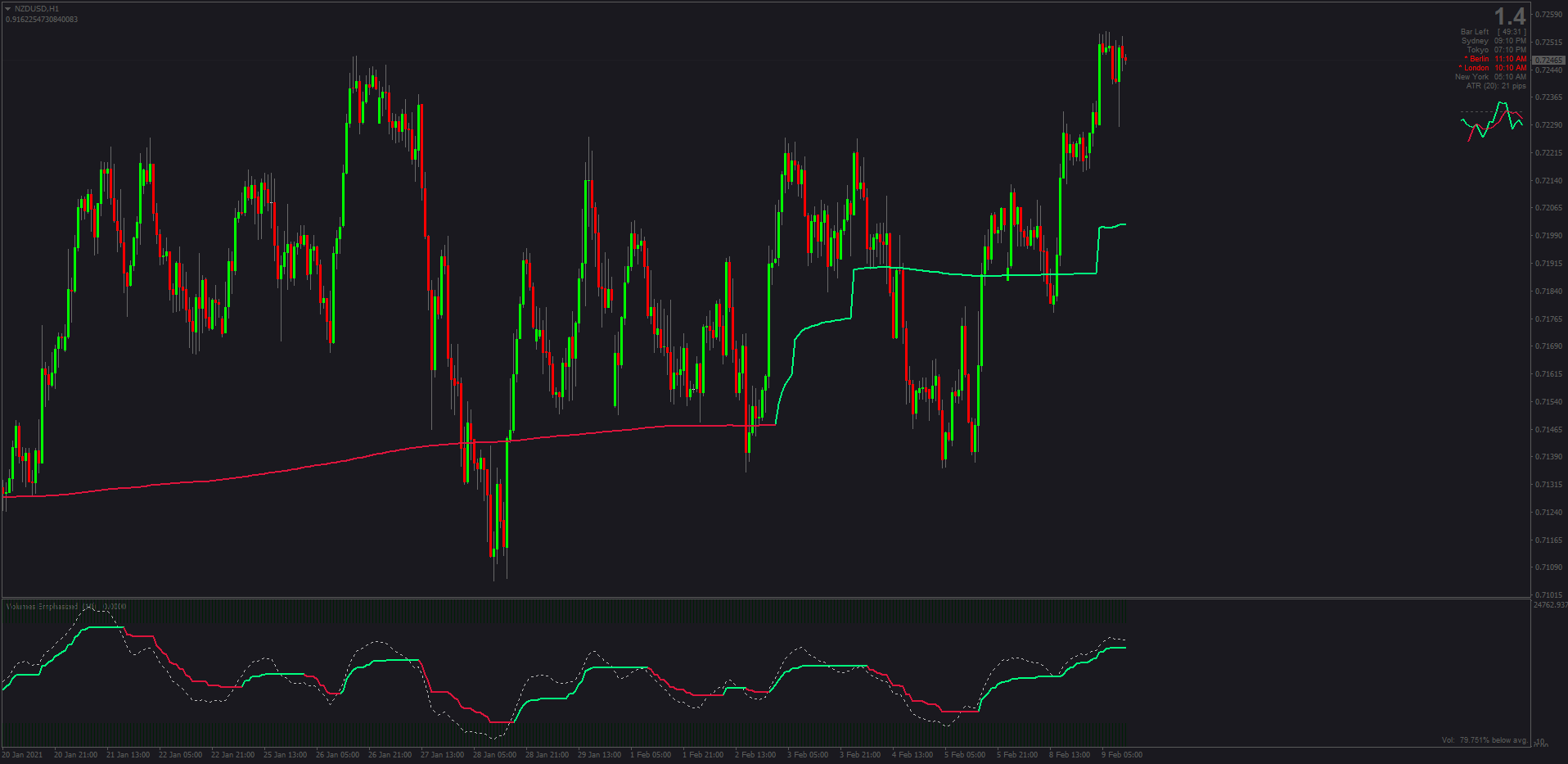1568x764 pixels.
Task: Click the 0.71690 price axis label
Action: click(1549, 346)
